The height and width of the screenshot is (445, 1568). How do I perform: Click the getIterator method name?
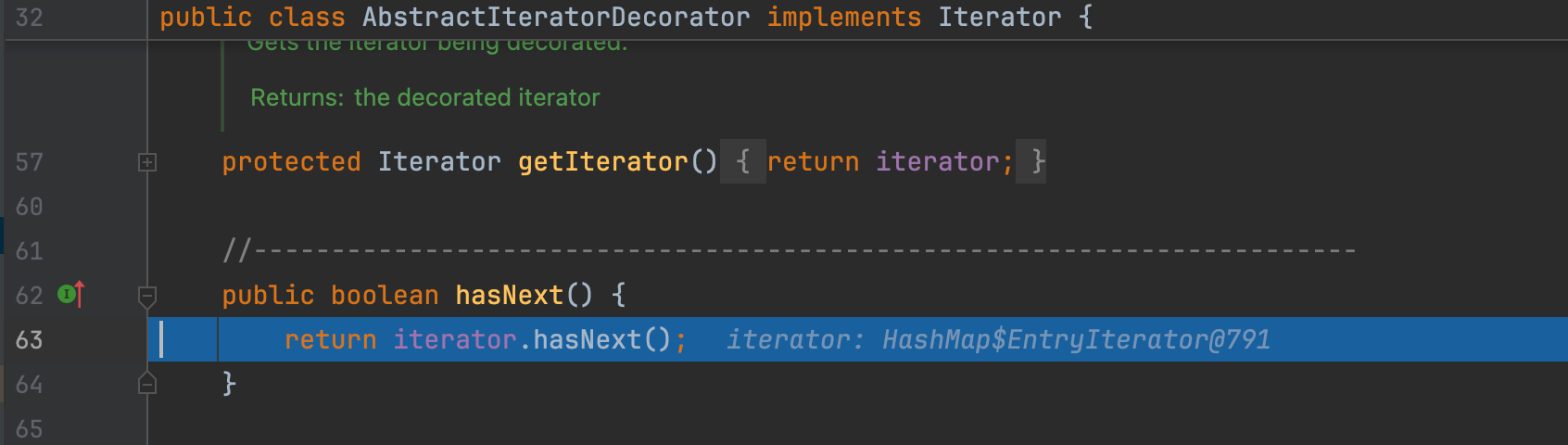pyautogui.click(x=602, y=162)
